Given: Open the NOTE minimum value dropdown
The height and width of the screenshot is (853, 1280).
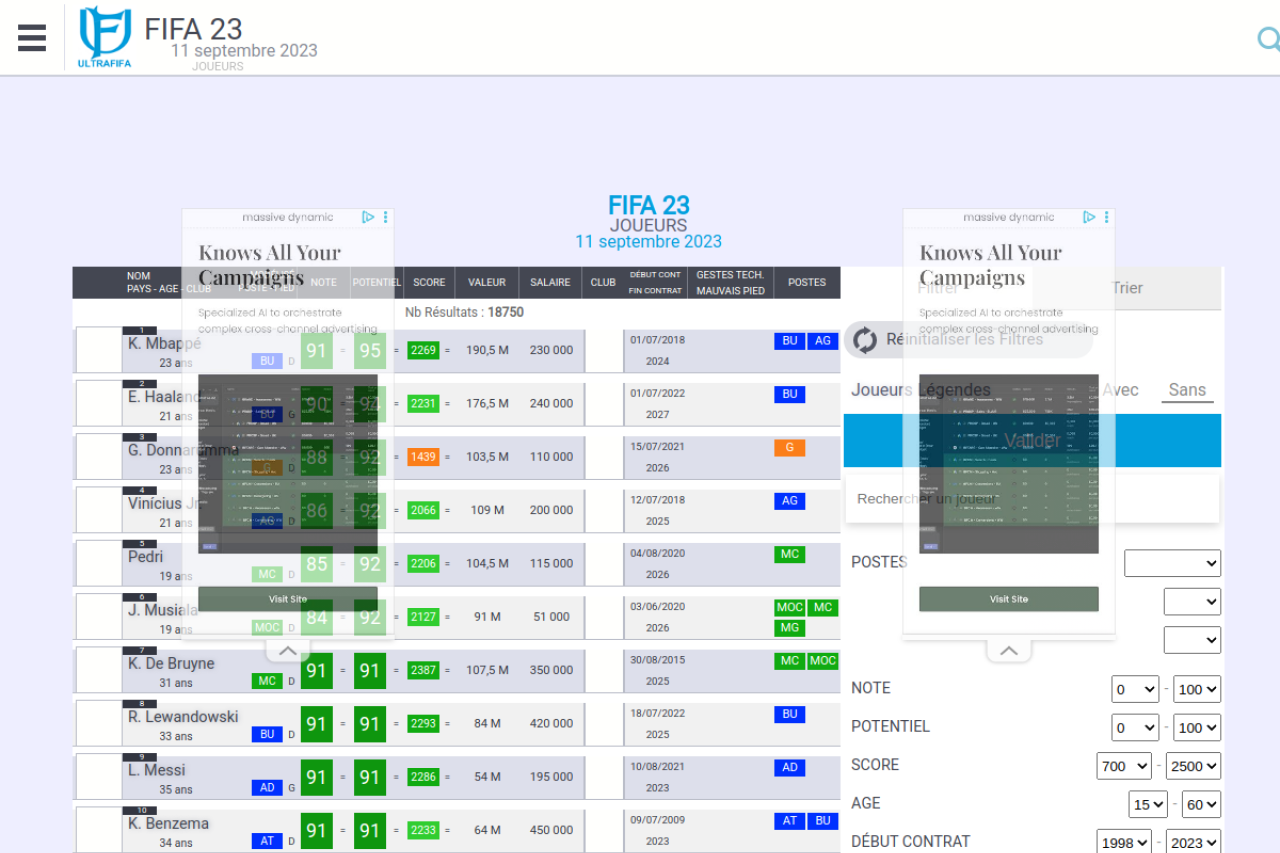Looking at the screenshot, I should pos(1135,689).
